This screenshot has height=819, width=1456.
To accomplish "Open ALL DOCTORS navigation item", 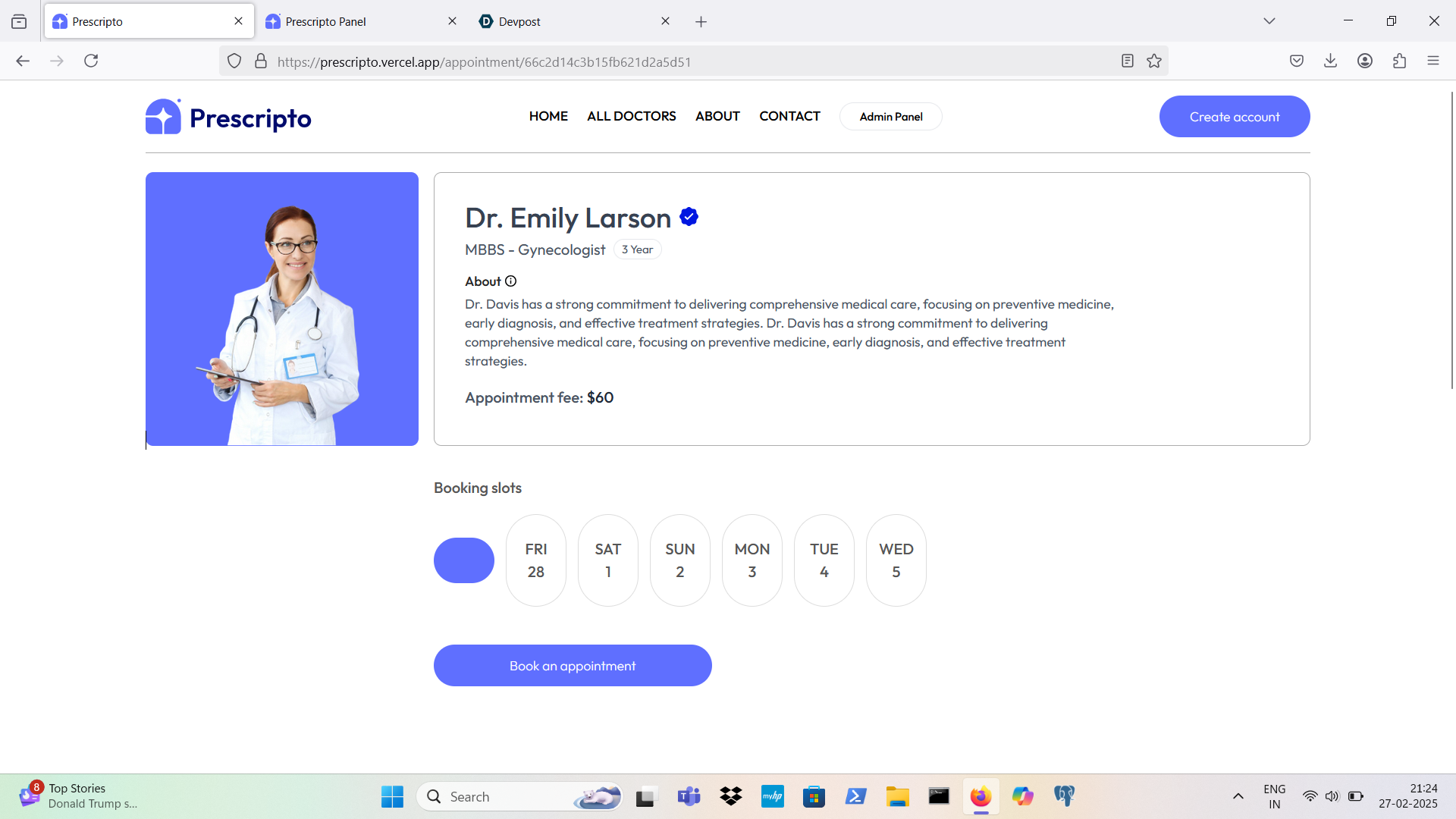I will tap(631, 116).
